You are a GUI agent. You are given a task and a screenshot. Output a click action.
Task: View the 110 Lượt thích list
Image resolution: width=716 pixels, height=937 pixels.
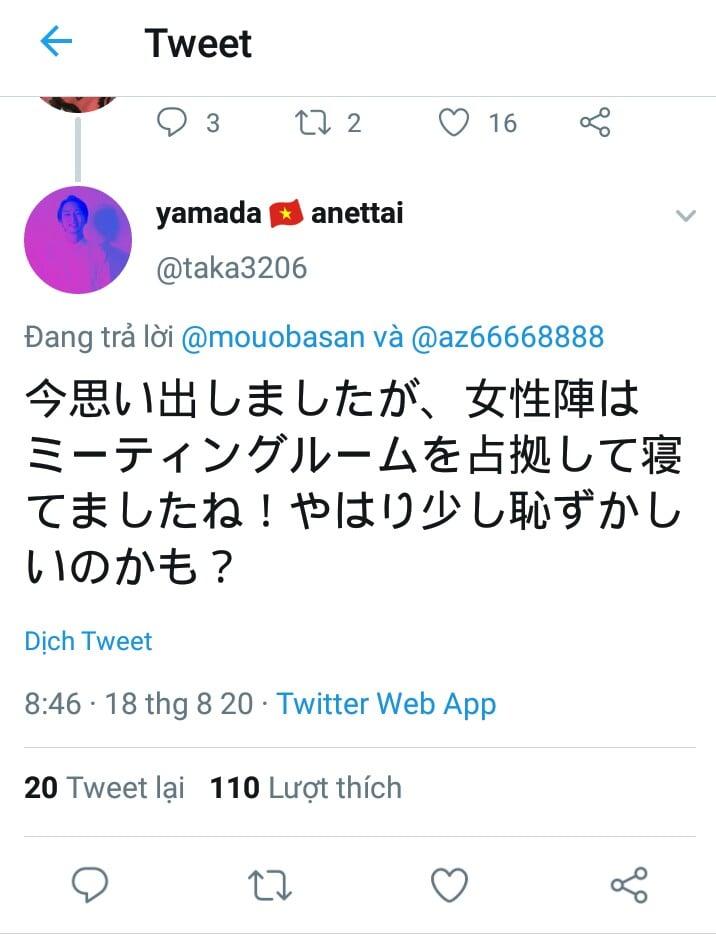305,788
